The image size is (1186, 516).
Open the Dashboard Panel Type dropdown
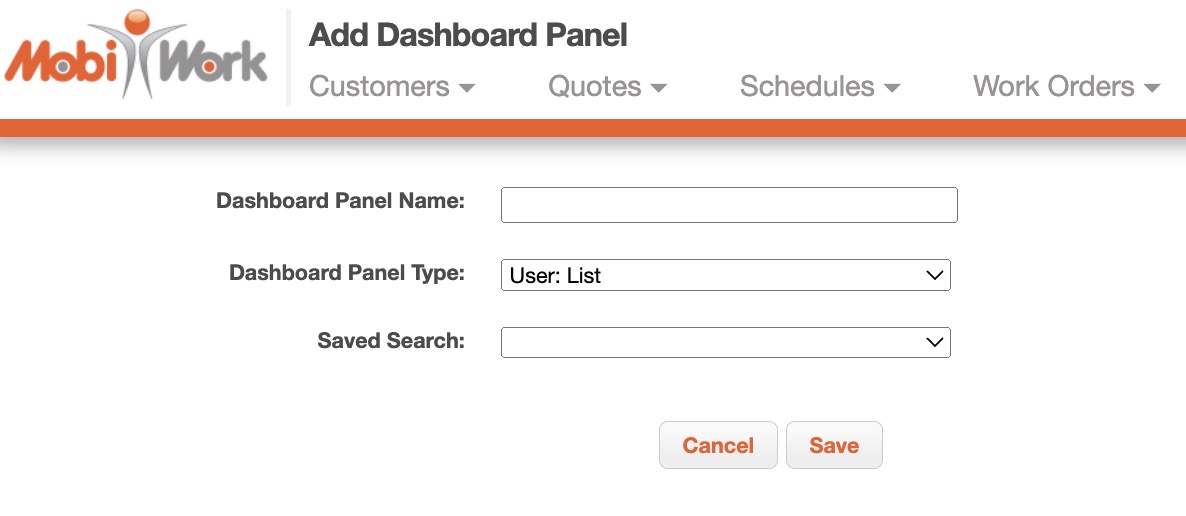(725, 275)
